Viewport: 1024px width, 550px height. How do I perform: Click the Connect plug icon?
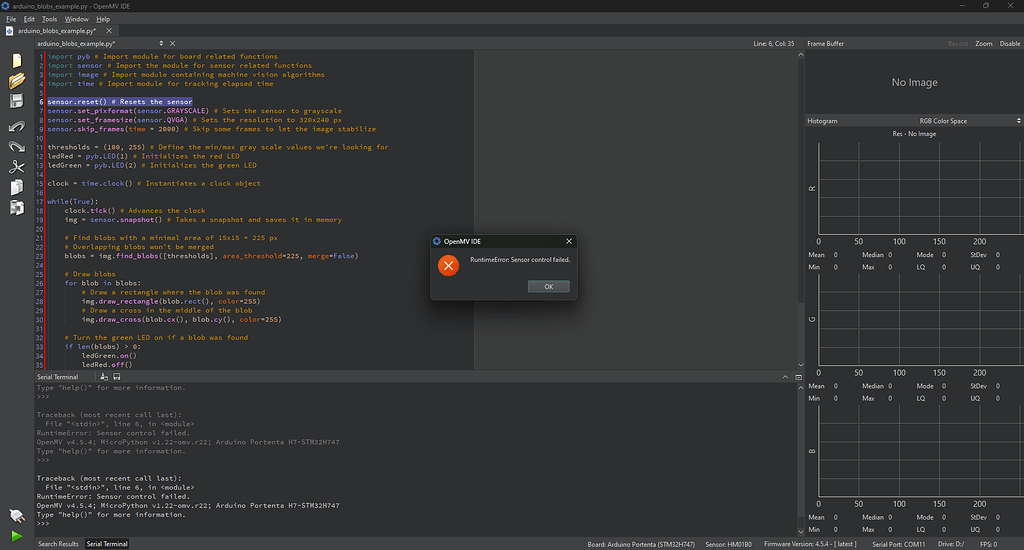[x=16, y=516]
